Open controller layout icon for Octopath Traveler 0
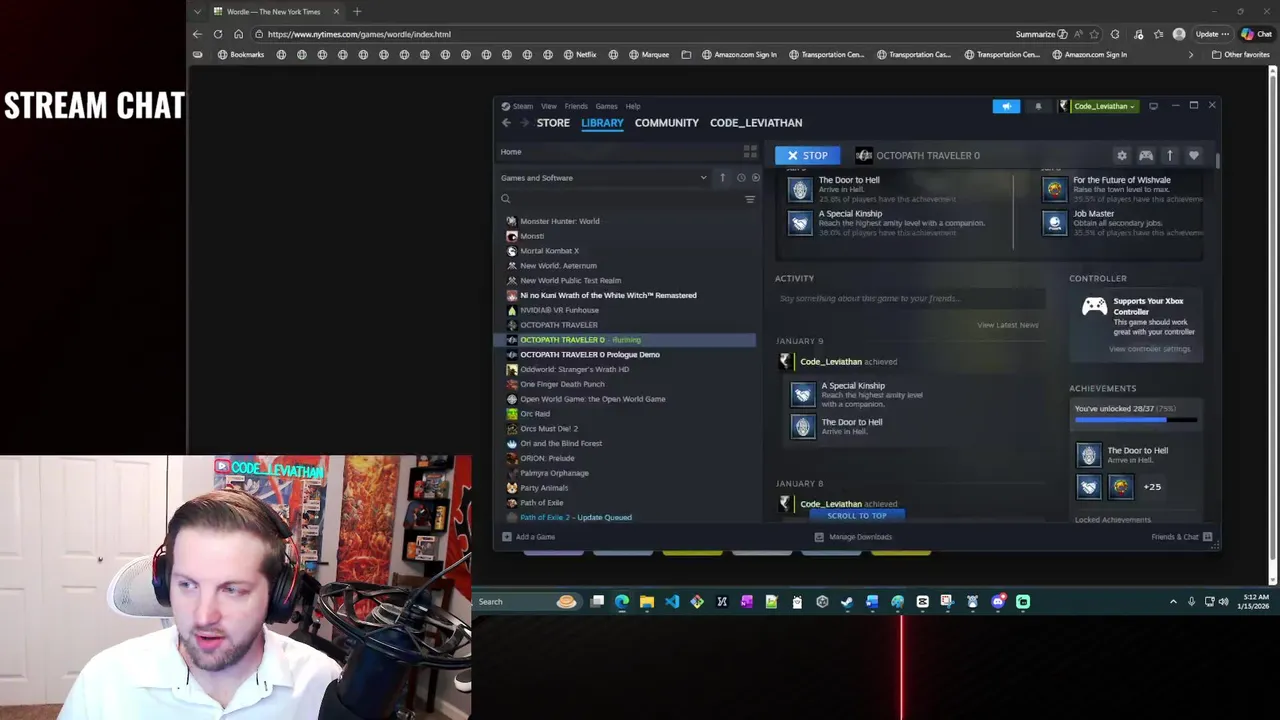The image size is (1280, 720). click(1146, 155)
